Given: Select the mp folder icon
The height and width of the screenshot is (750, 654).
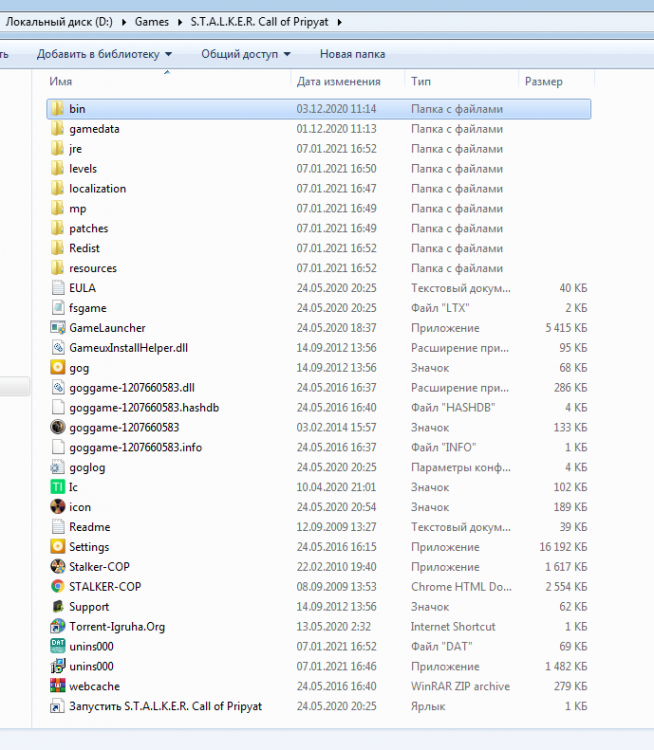Looking at the screenshot, I should [x=57, y=209].
